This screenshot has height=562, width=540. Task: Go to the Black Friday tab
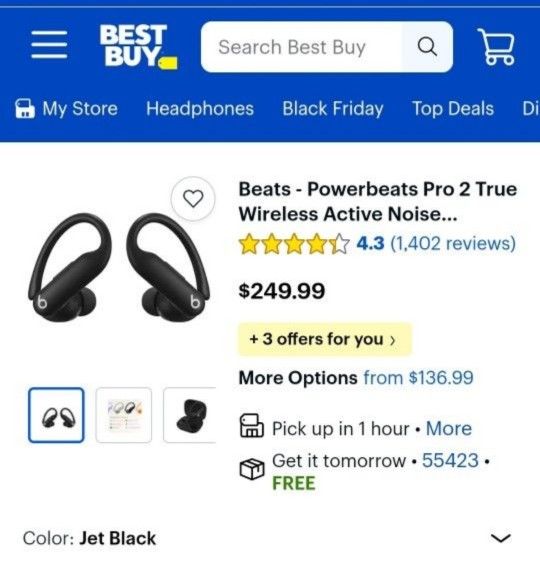[333, 109]
